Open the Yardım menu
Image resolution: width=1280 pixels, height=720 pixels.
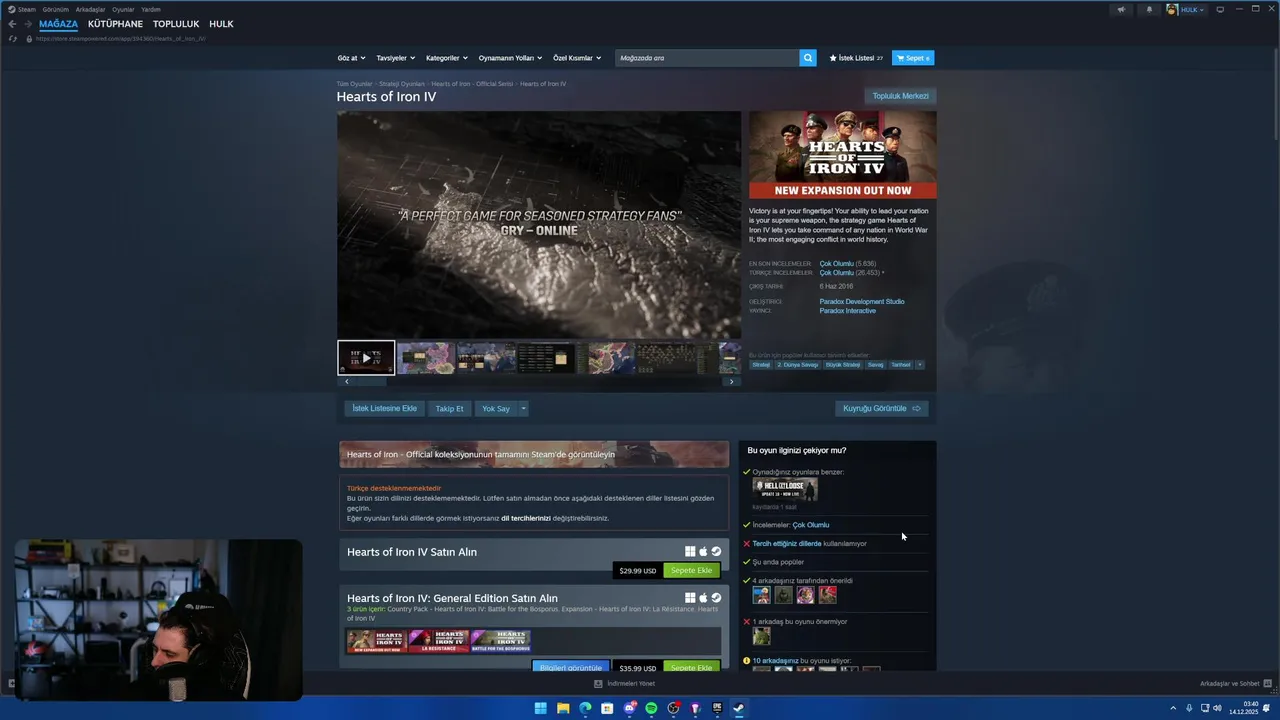tap(151, 9)
